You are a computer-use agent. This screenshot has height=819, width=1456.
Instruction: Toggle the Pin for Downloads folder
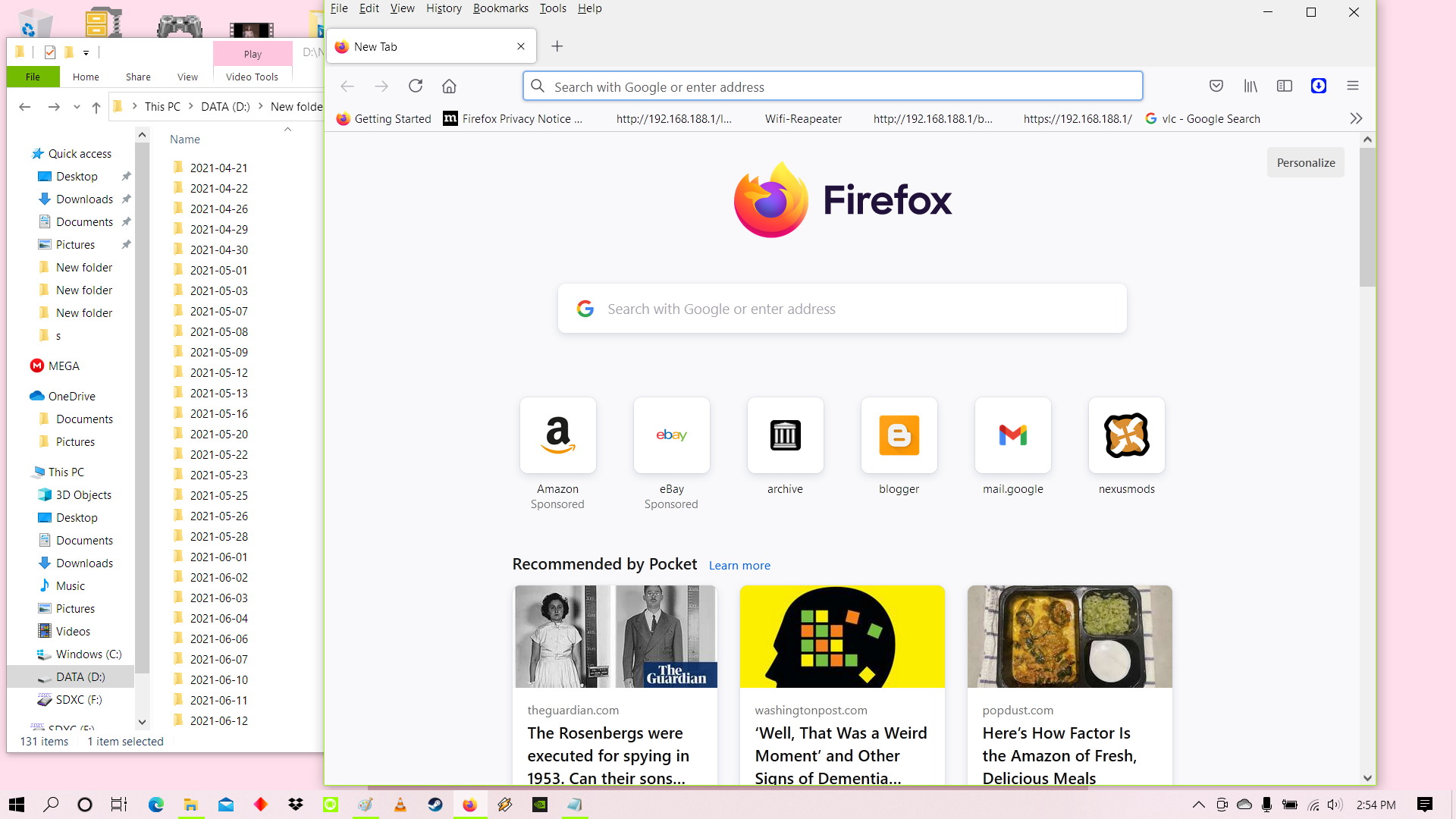[126, 199]
